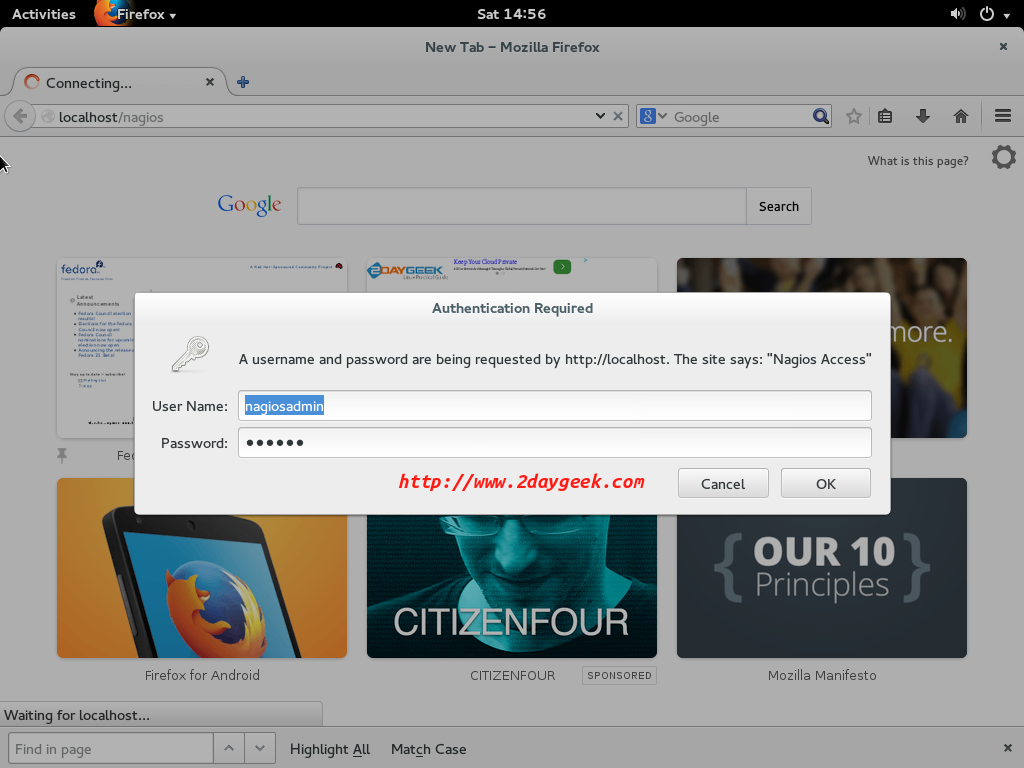The image size is (1024, 768).
Task: Click the site identity globe icon
Action: (48, 117)
